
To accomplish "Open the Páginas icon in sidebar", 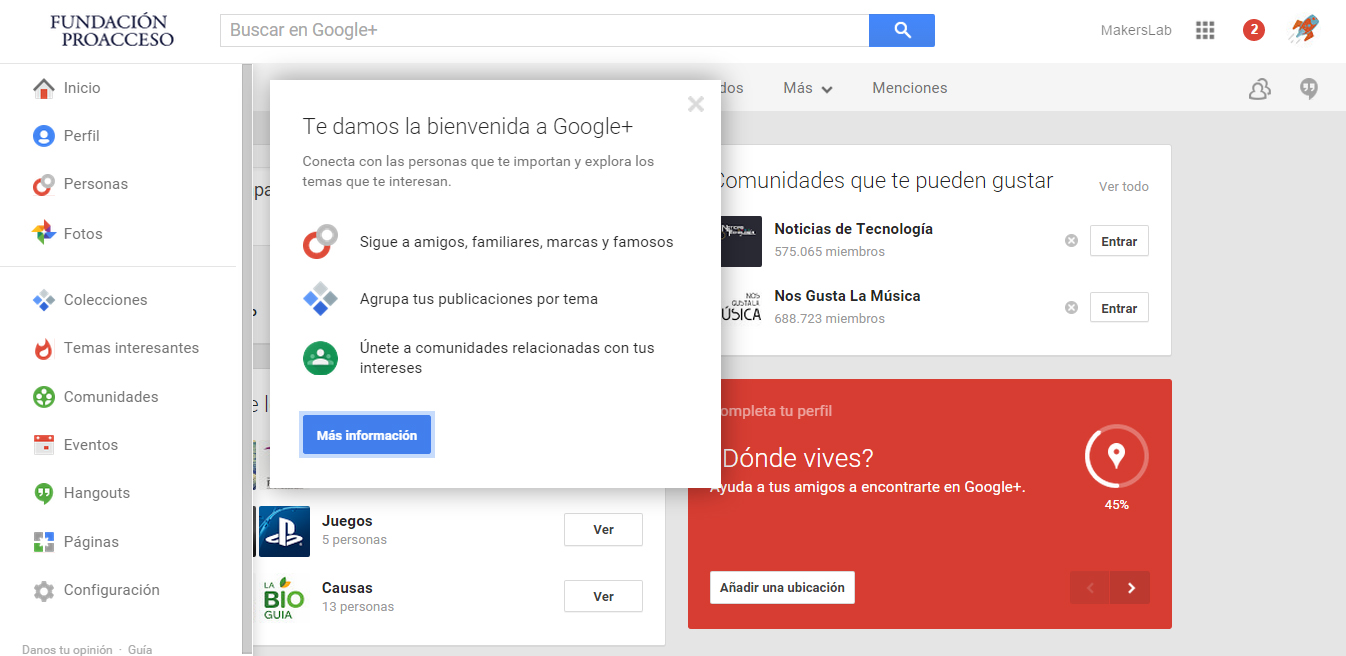I will click(43, 542).
